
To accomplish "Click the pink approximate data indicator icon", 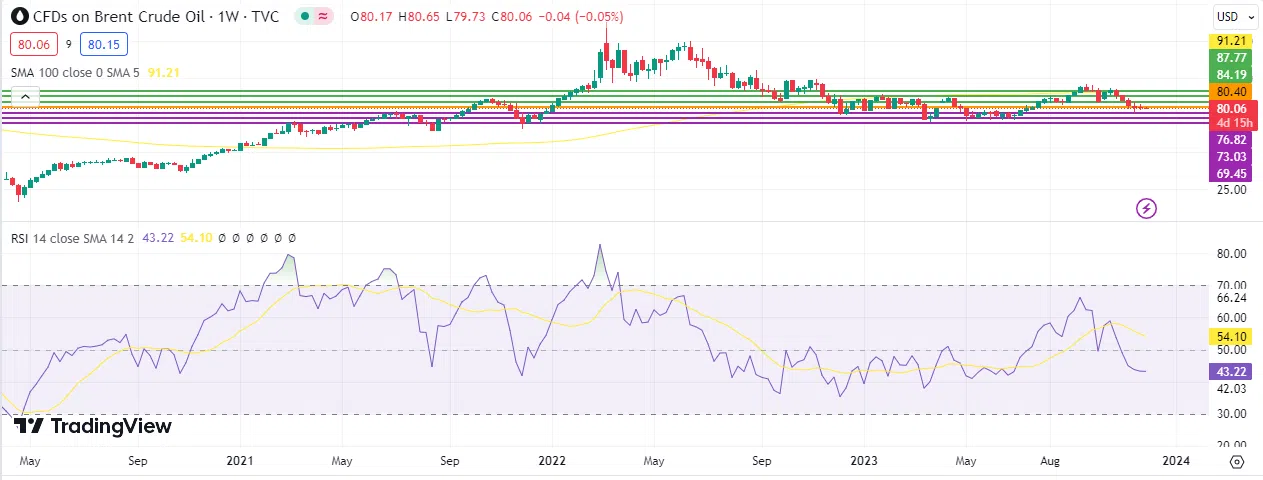I will (322, 17).
